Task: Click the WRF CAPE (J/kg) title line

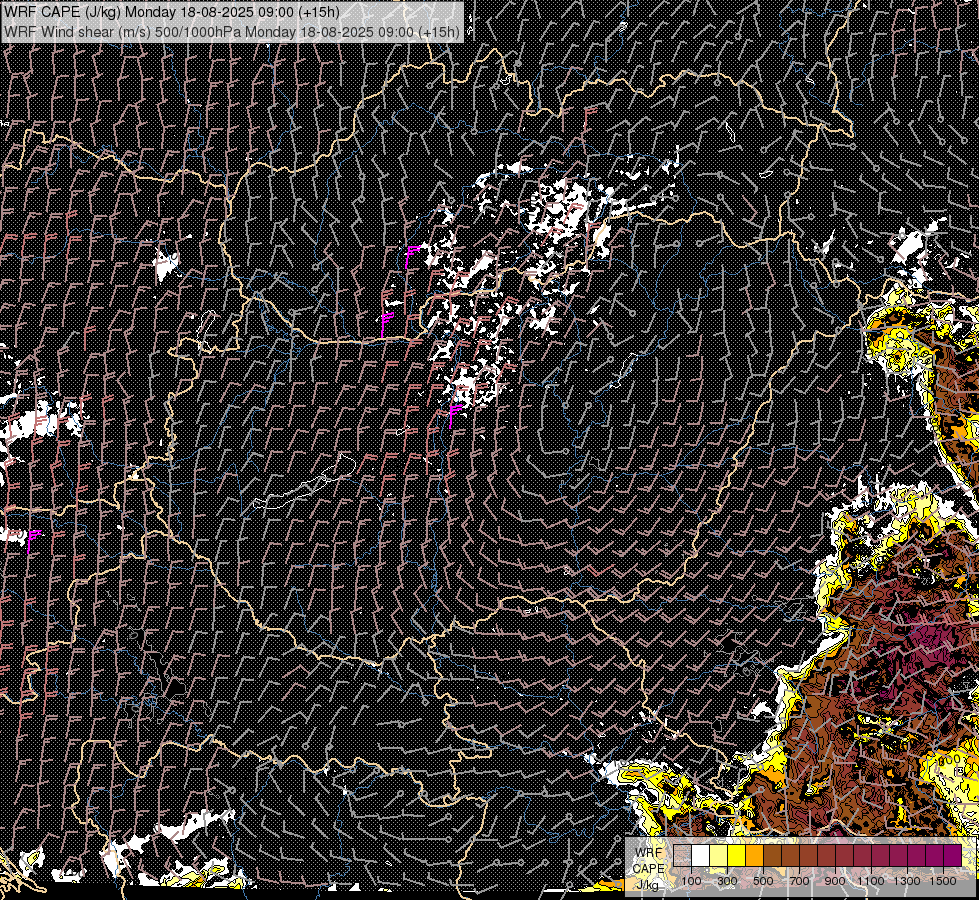Action: click(x=172, y=12)
